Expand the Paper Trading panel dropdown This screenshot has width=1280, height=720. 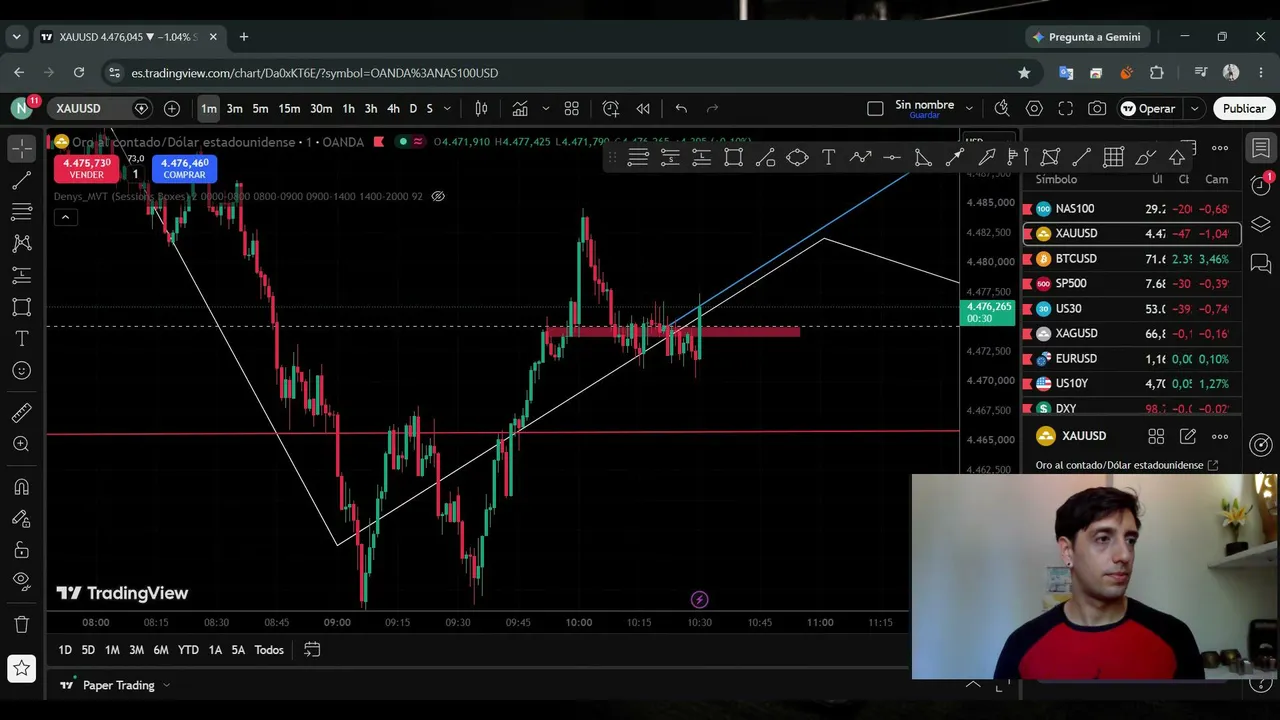[166, 685]
